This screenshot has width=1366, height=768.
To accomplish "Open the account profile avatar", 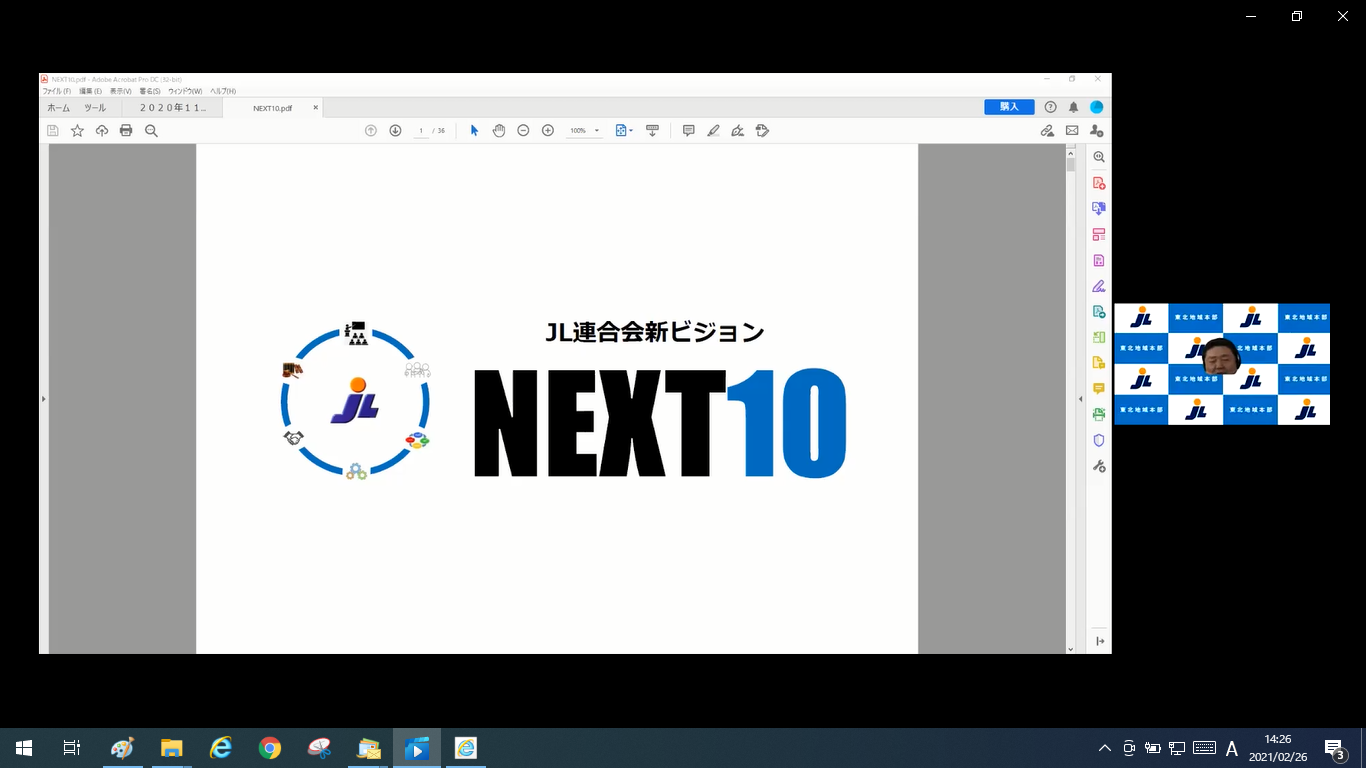I will click(1096, 107).
